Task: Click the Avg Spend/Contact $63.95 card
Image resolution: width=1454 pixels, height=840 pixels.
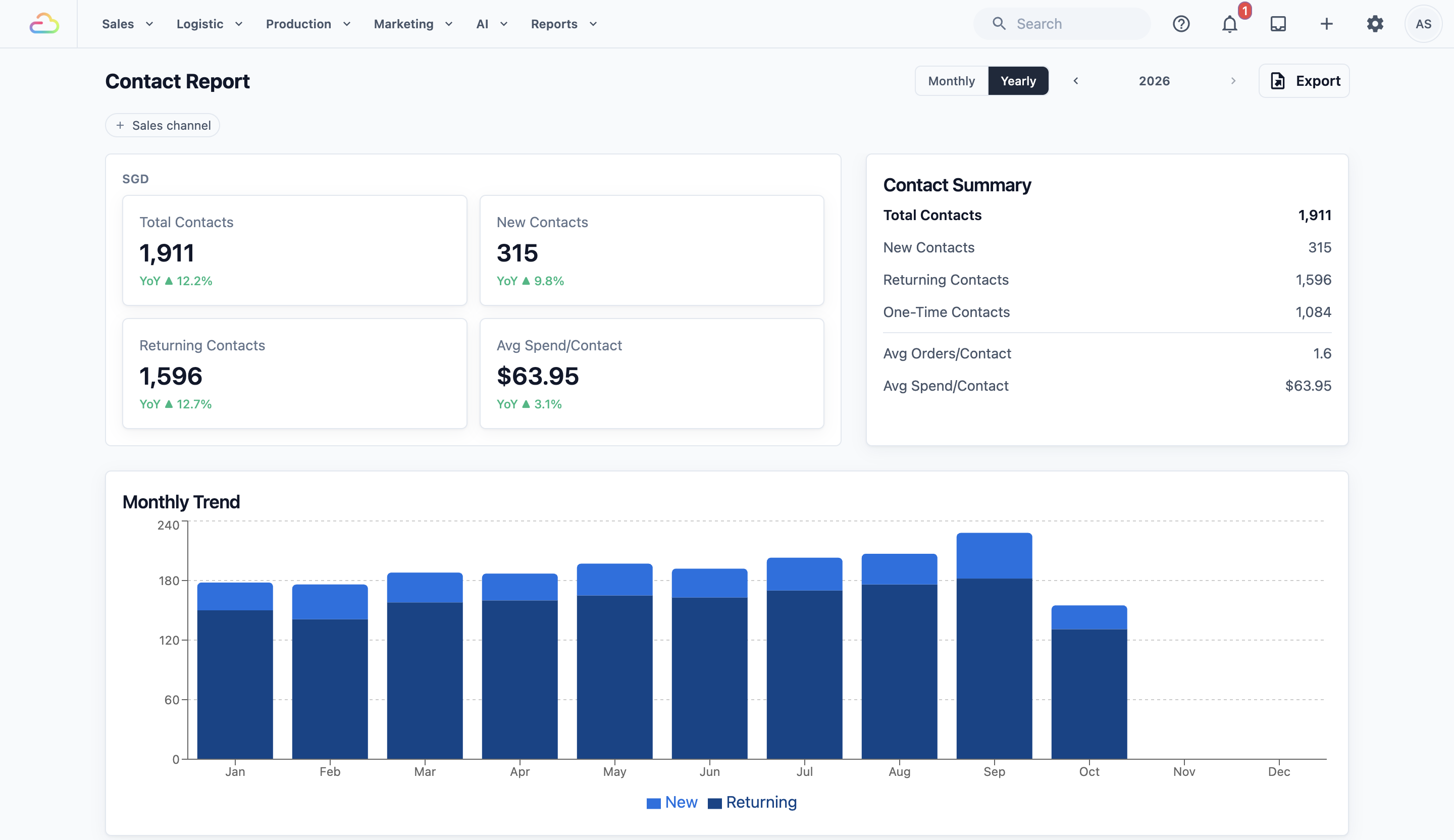Action: pyautogui.click(x=651, y=373)
